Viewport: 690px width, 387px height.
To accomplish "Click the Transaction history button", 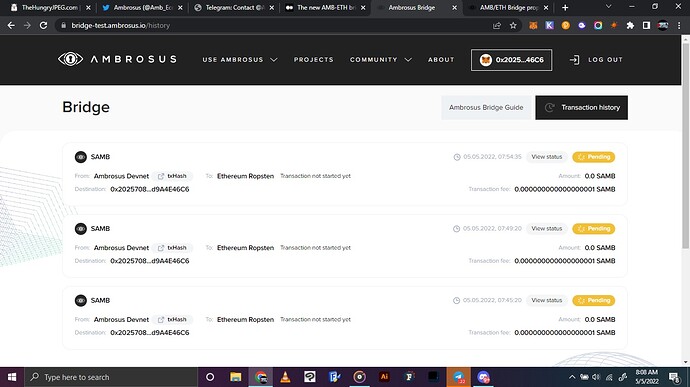I will (x=582, y=107).
